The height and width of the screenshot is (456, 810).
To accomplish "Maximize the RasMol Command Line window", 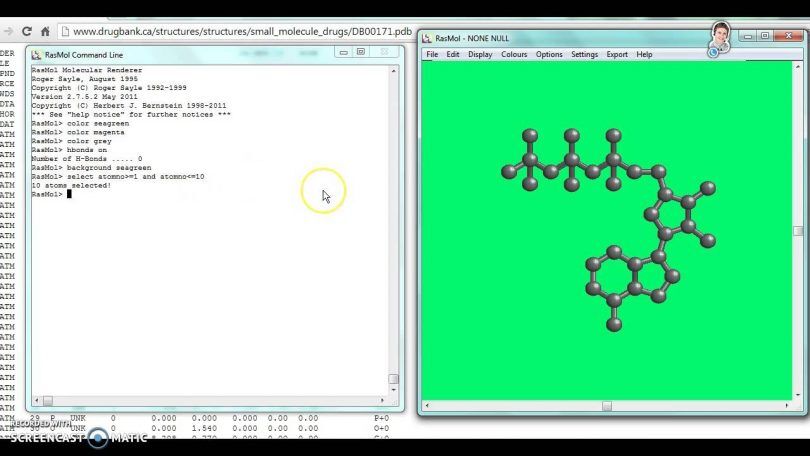I will point(361,52).
